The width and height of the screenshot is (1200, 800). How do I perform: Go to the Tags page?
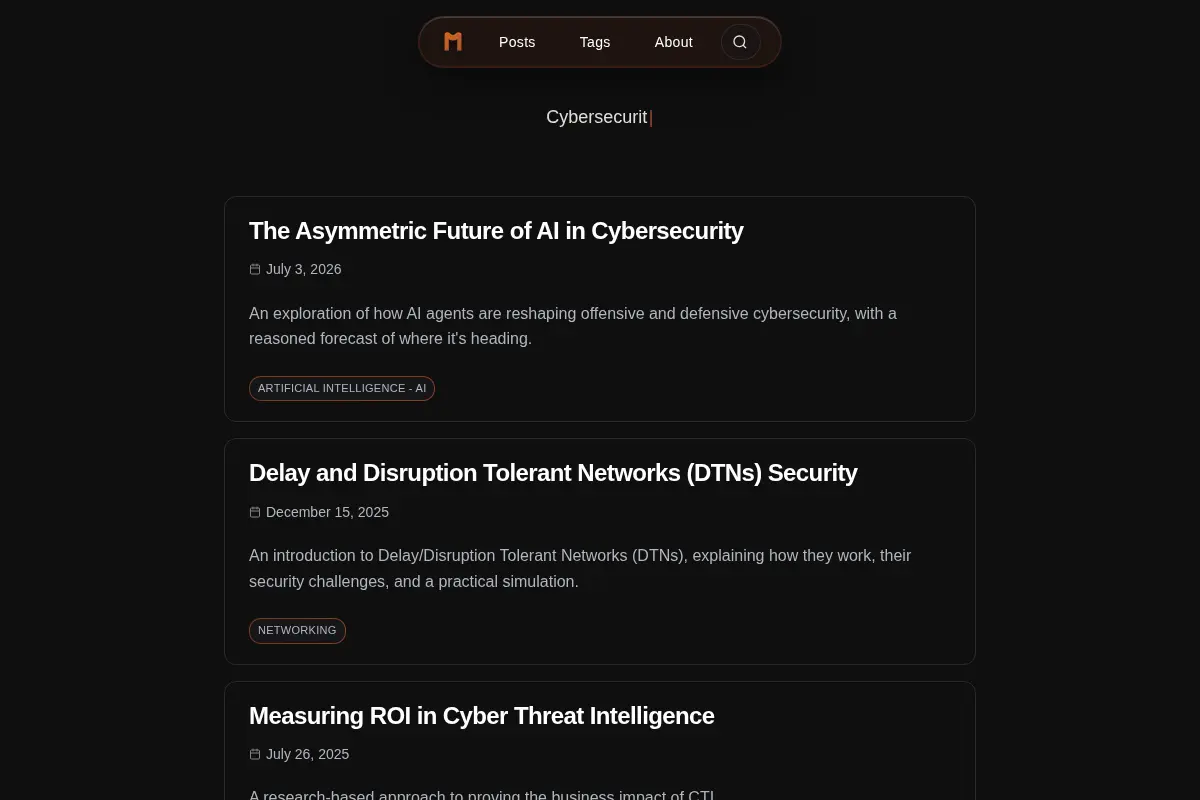point(595,42)
